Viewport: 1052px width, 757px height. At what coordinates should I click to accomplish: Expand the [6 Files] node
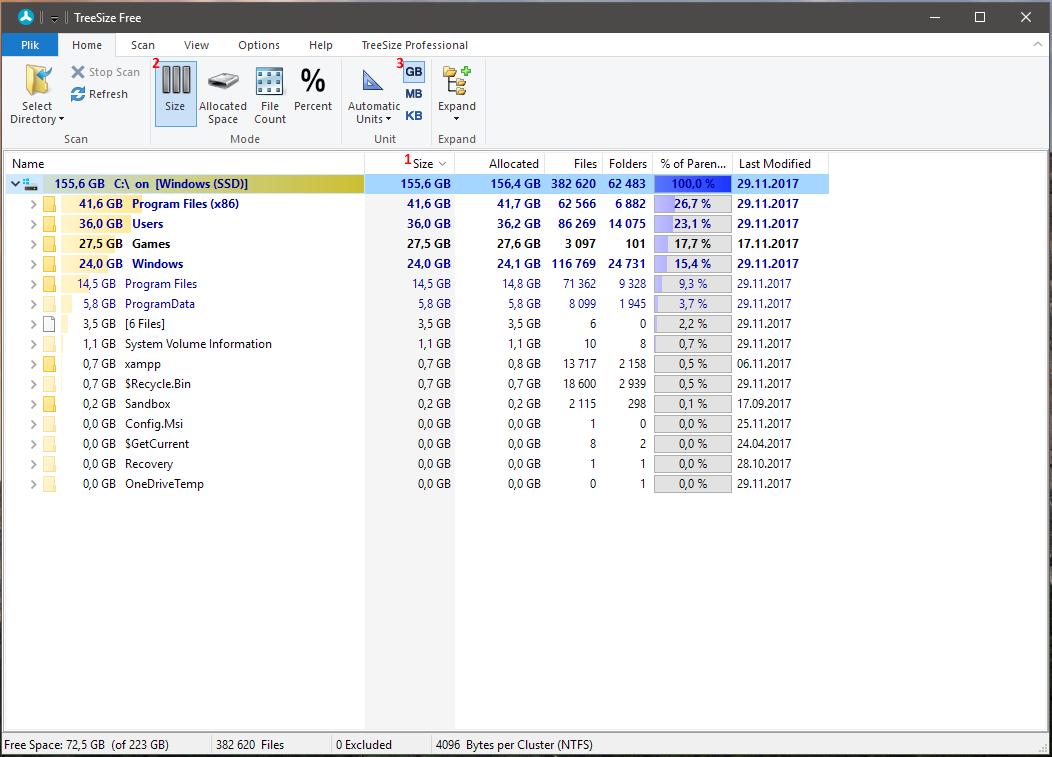click(33, 324)
